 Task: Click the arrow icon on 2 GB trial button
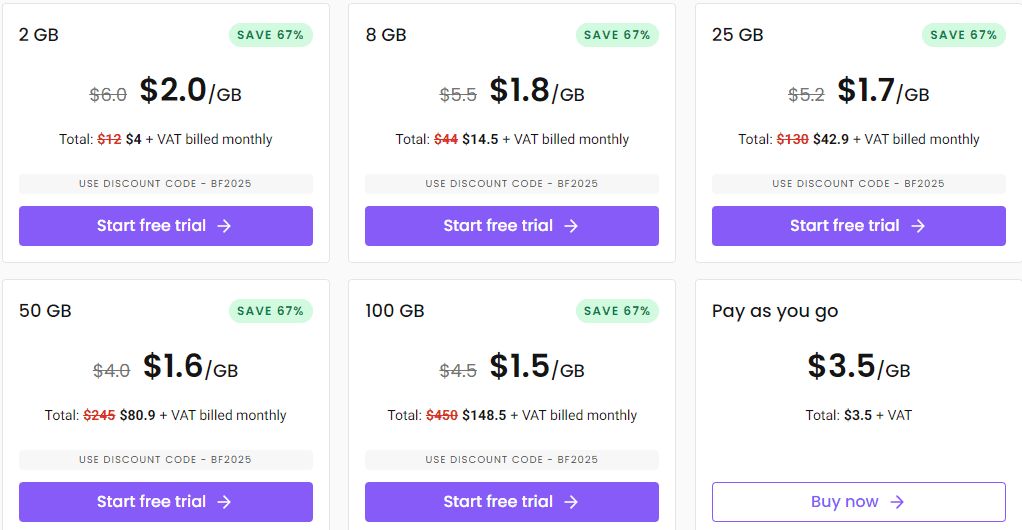pos(224,226)
